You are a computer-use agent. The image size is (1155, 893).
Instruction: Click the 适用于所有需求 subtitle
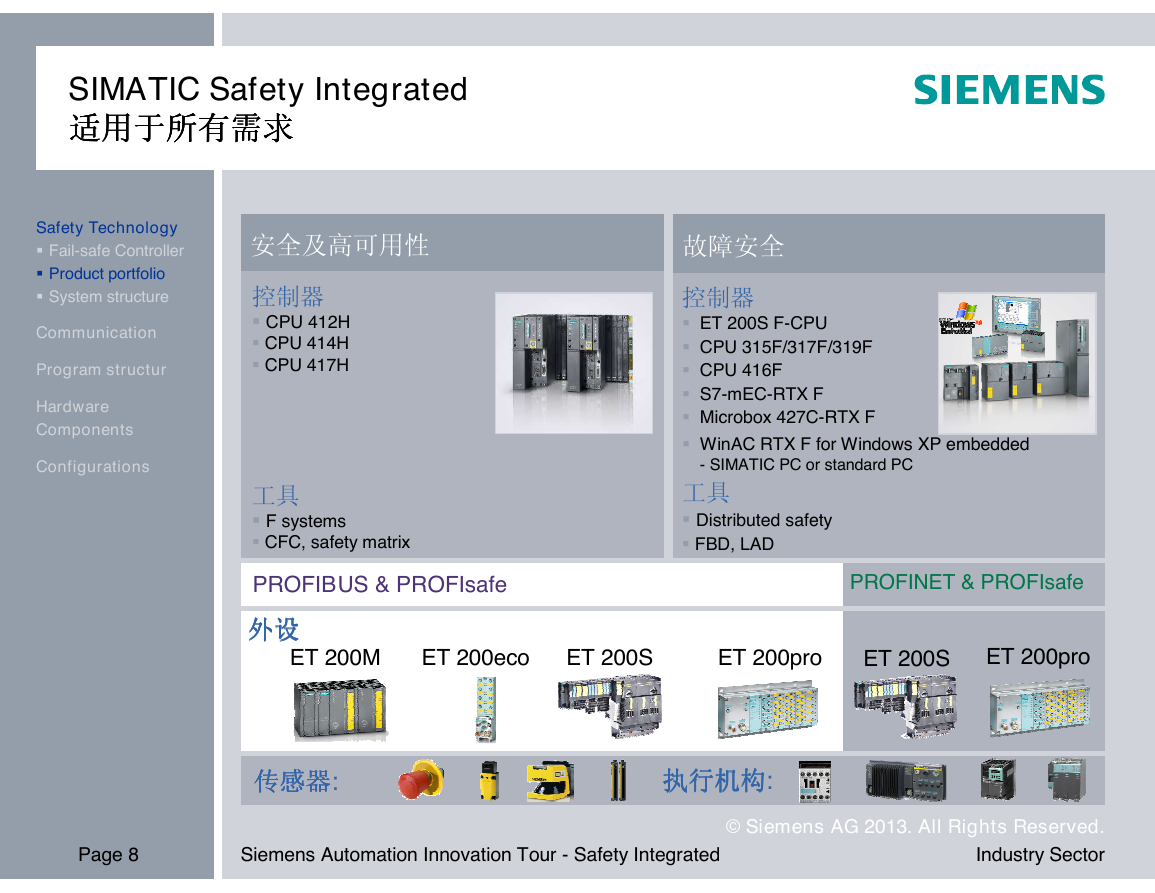(181, 128)
